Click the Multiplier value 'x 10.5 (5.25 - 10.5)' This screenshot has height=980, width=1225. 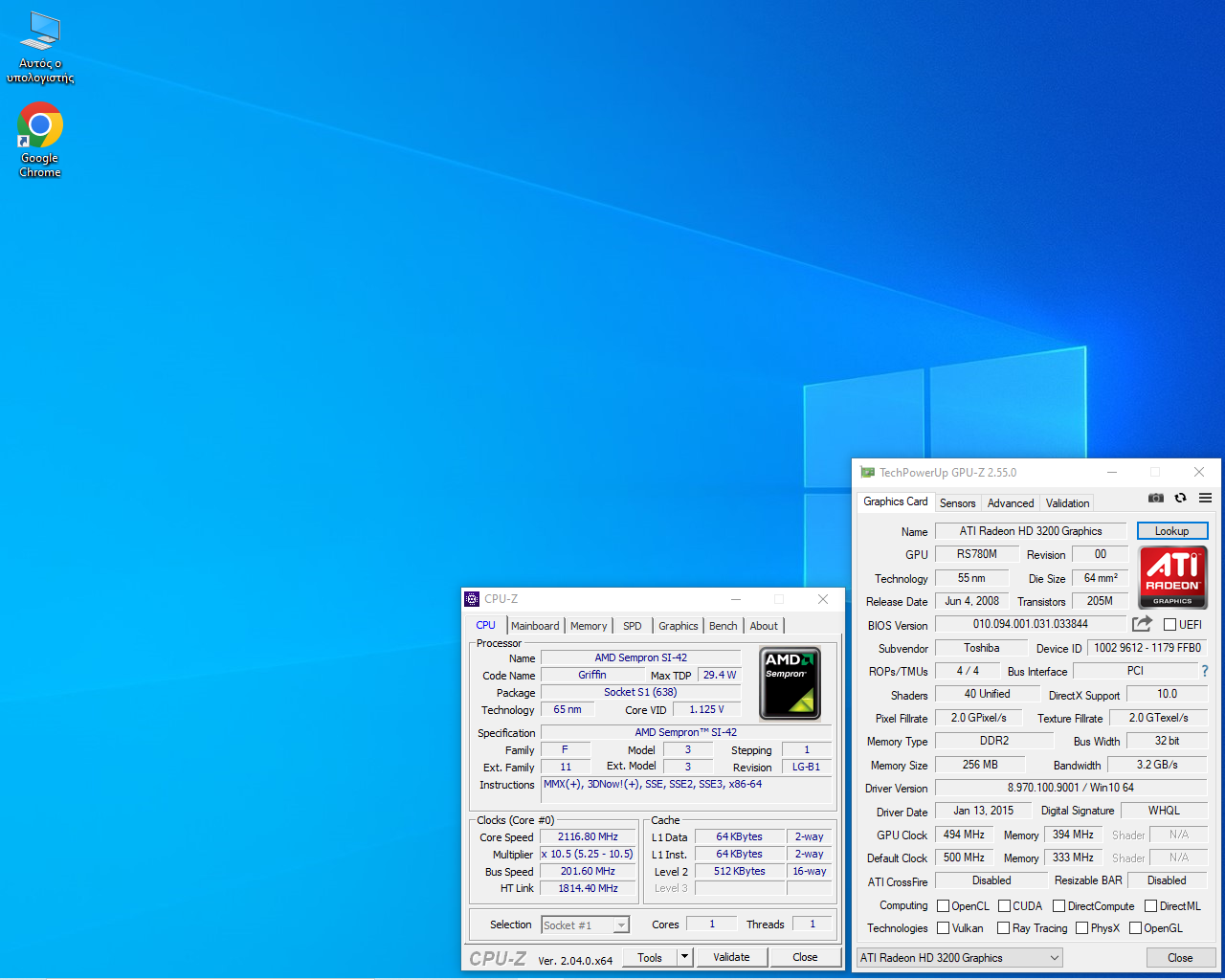coord(588,854)
